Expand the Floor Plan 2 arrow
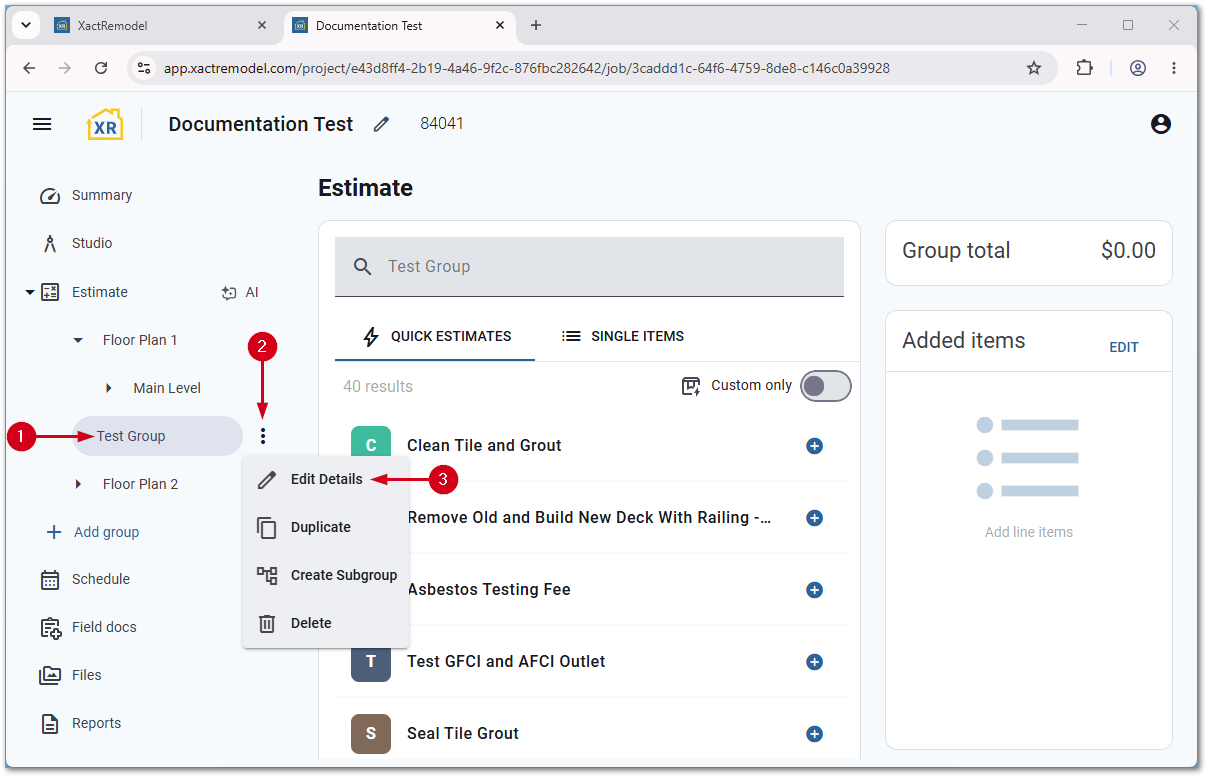This screenshot has height=777, width=1207. [x=79, y=484]
